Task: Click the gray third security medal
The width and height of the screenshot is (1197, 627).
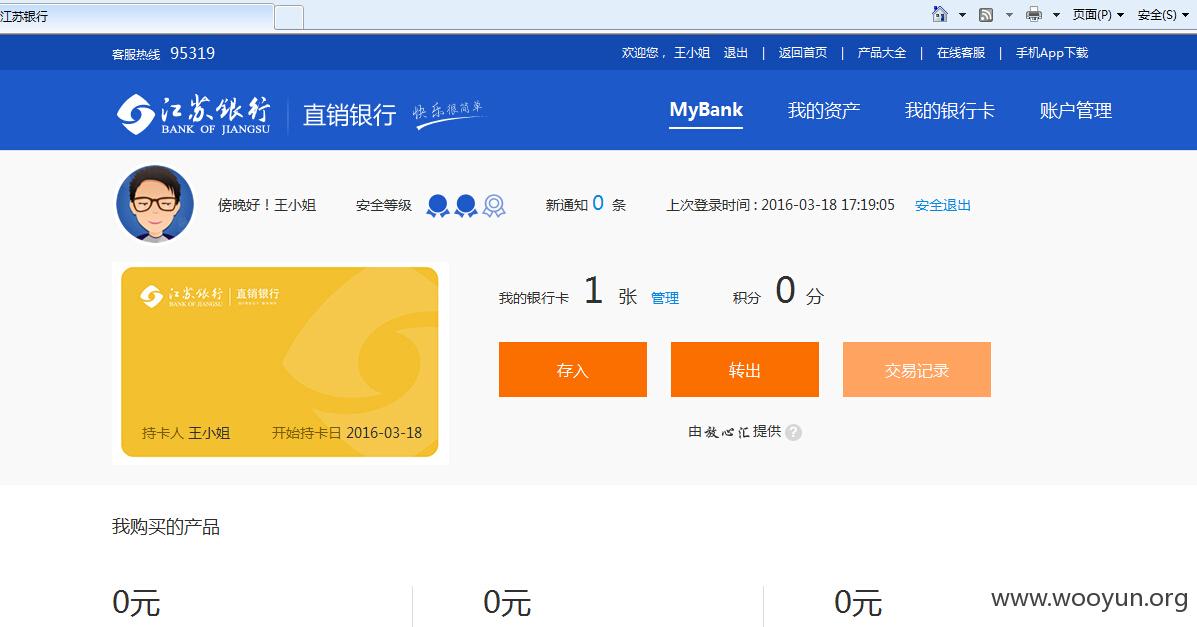Action: point(494,205)
